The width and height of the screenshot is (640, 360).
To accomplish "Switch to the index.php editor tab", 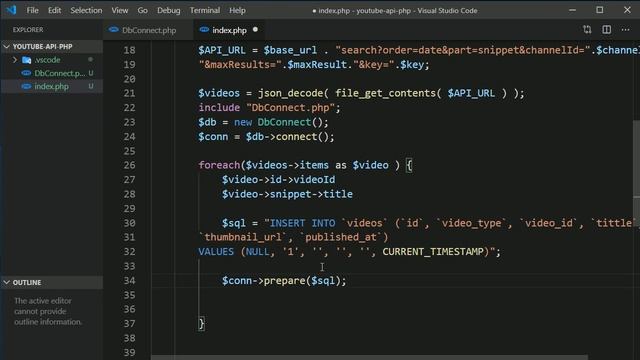I will [x=229, y=30].
